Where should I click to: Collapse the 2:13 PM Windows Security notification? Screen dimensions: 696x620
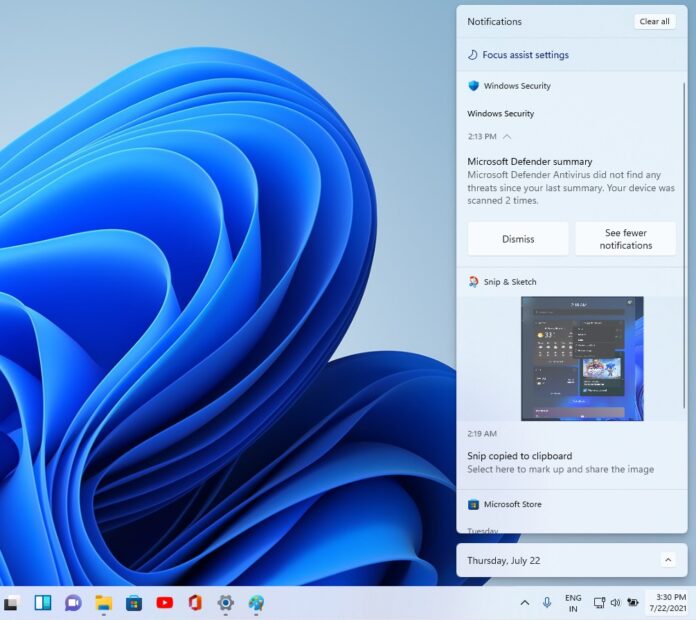[507, 136]
